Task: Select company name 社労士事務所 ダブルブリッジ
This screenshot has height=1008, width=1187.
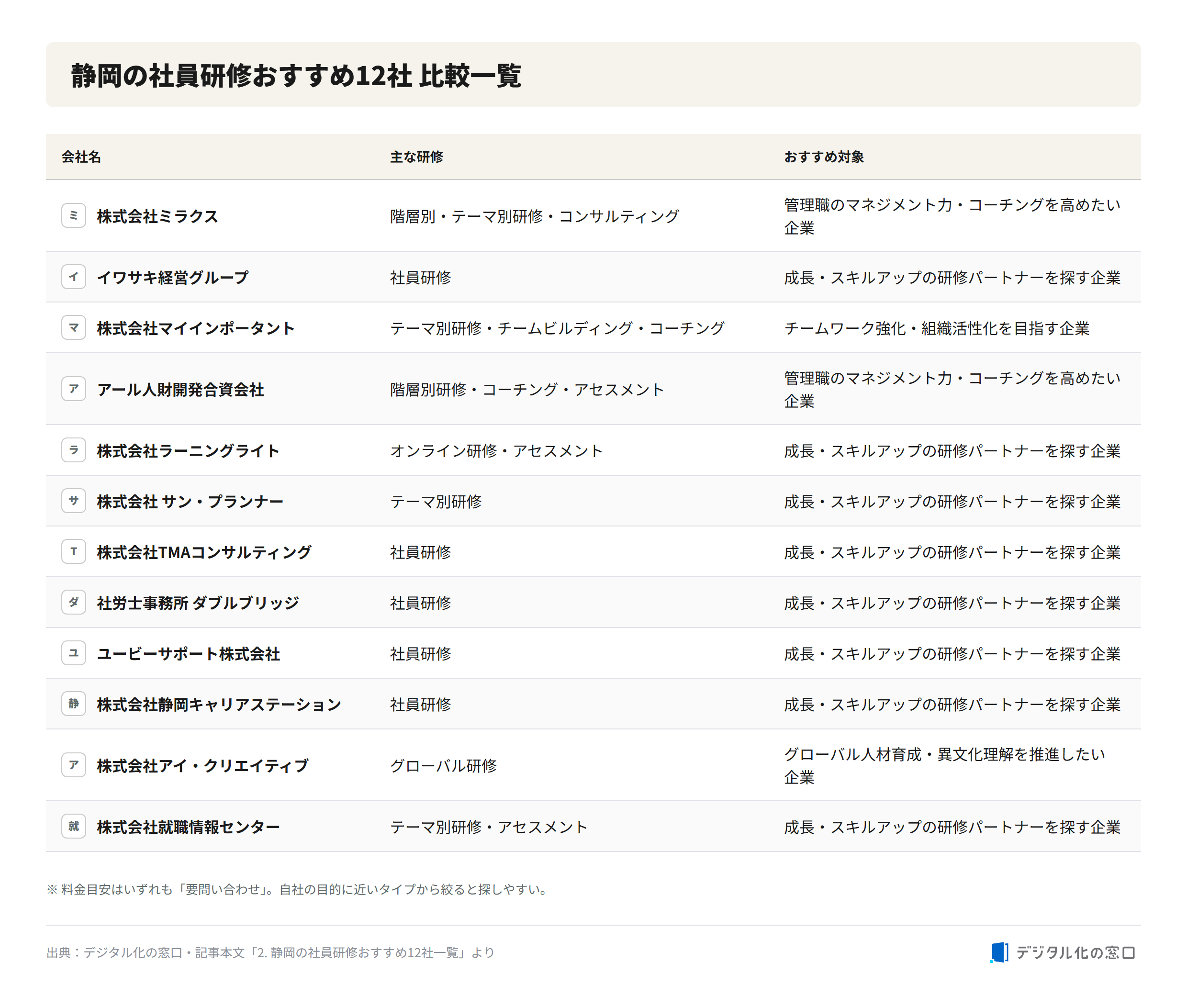Action: pyautogui.click(x=198, y=603)
